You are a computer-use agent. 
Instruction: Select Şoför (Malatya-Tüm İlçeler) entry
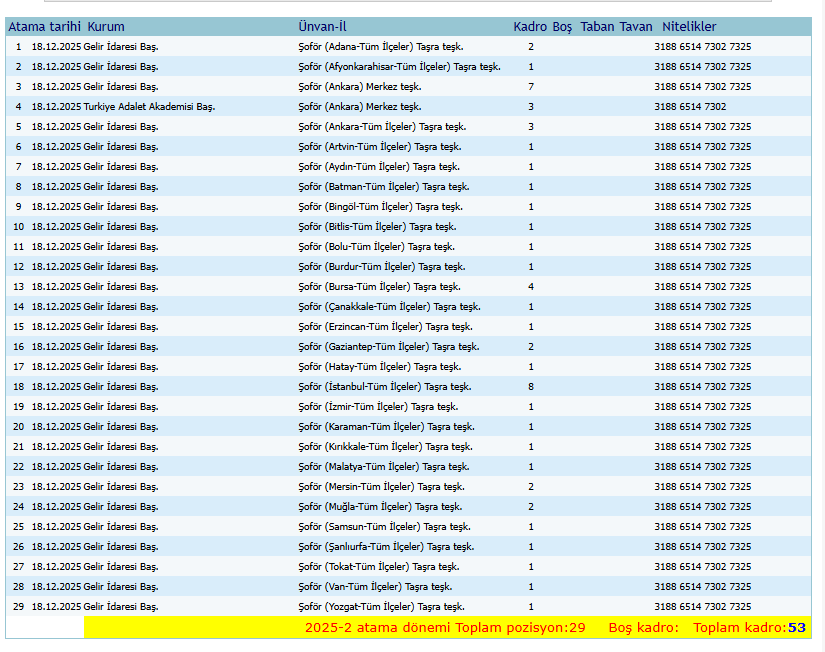pos(384,467)
